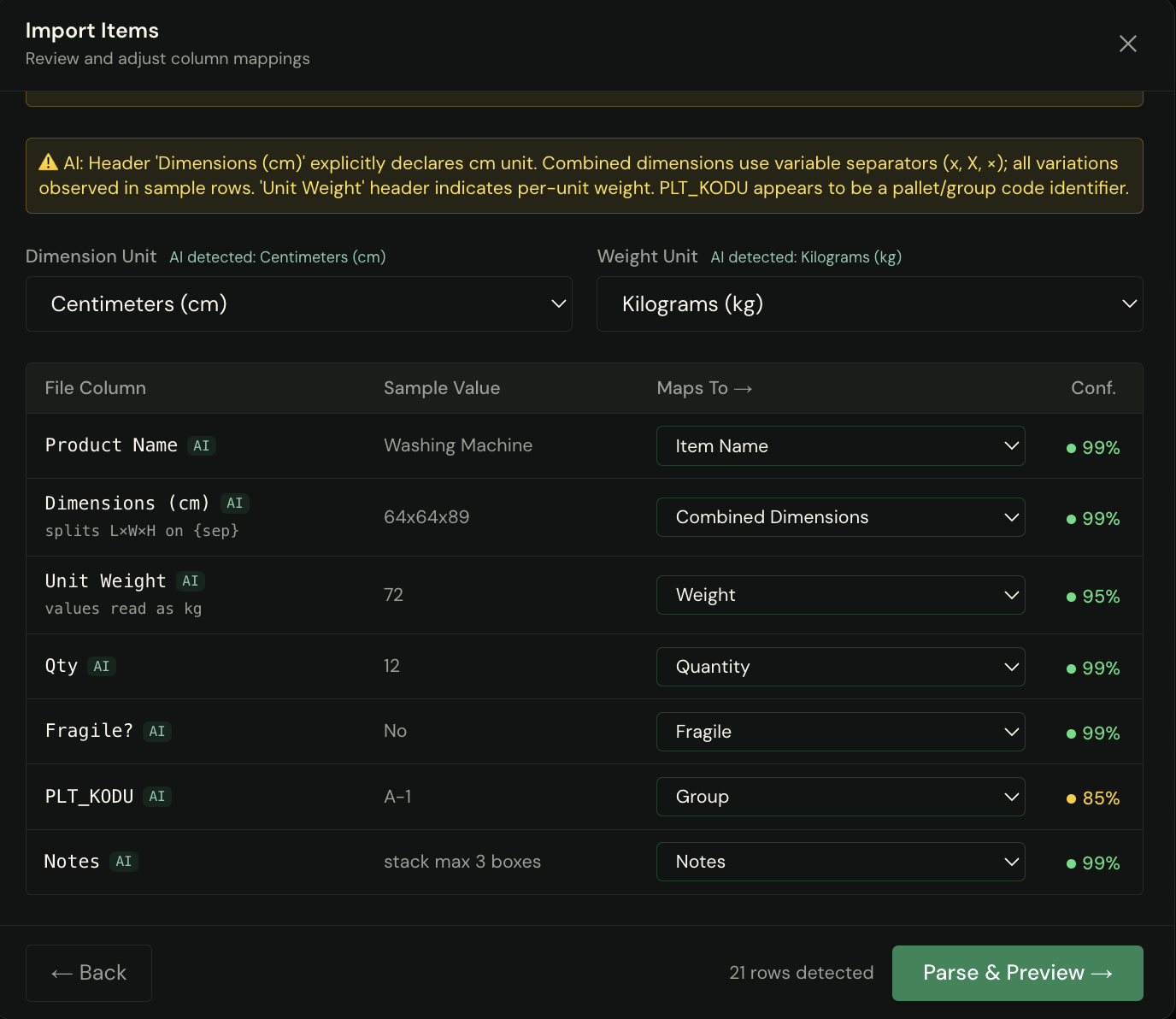This screenshot has height=1019, width=1176.
Task: Click AI badge next to Fragile?
Action: click(x=157, y=731)
